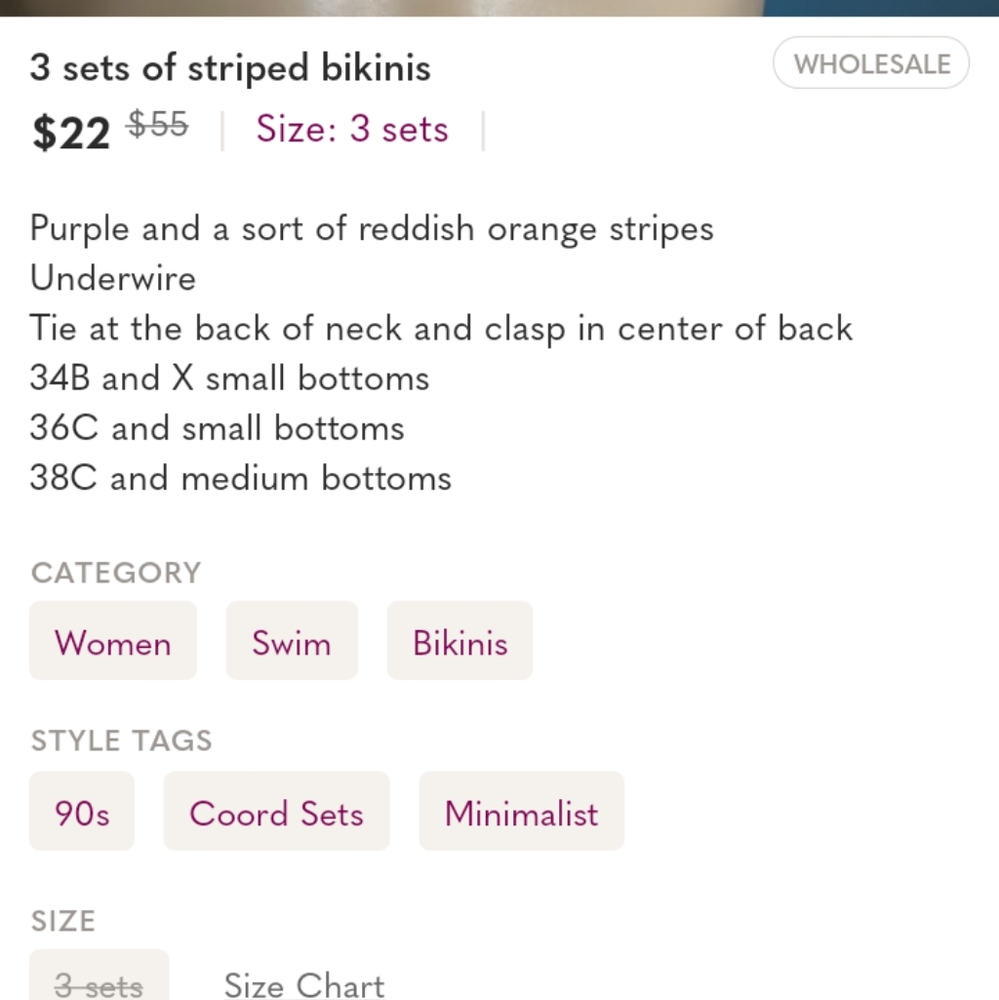Select the Swim category chip
The image size is (999, 1000).
pos(292,640)
